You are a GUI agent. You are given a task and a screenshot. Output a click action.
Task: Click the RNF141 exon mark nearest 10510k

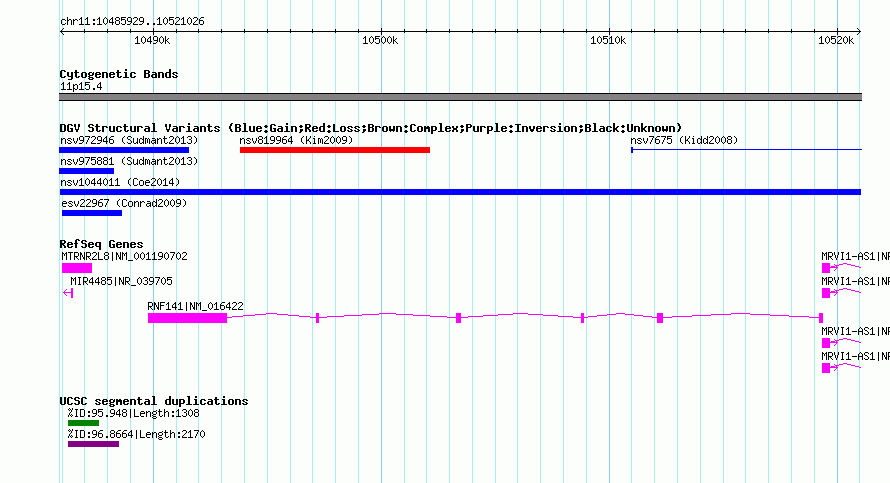582,318
